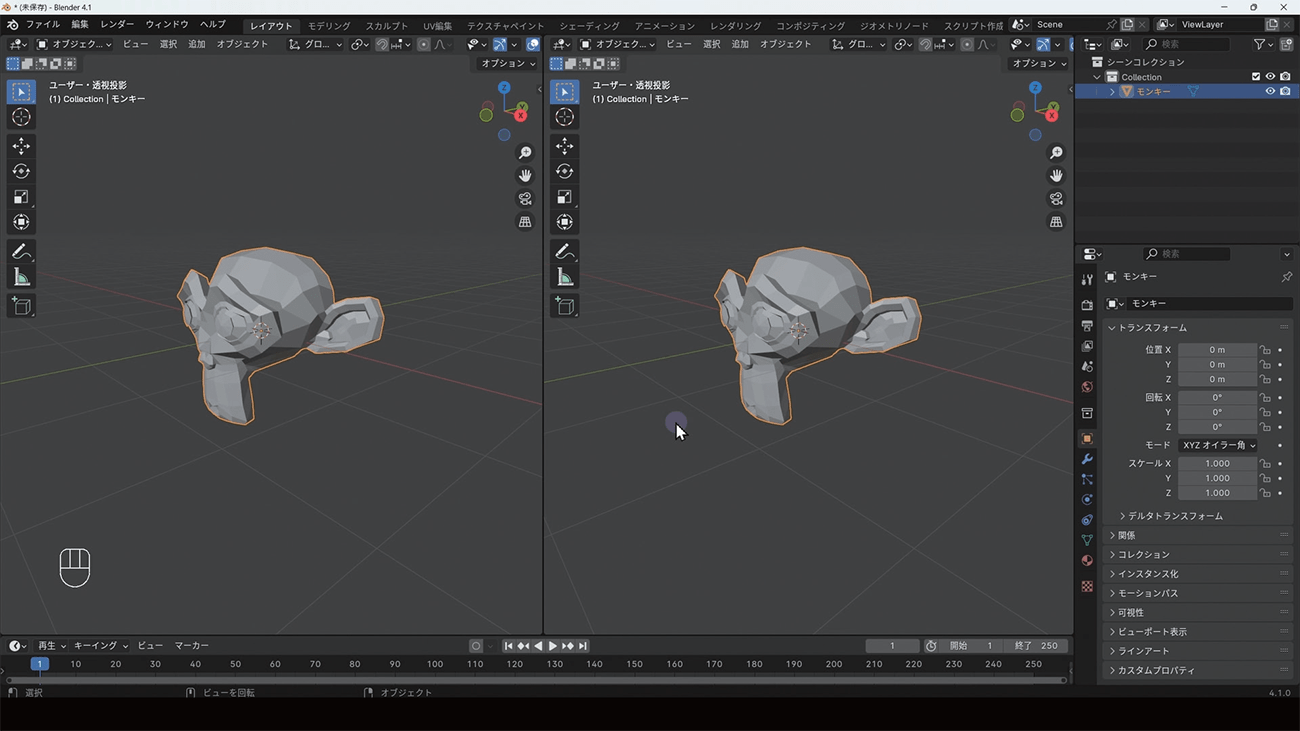This screenshot has height=731, width=1300.
Task: Open the Scene properties tab
Action: (x=1087, y=367)
